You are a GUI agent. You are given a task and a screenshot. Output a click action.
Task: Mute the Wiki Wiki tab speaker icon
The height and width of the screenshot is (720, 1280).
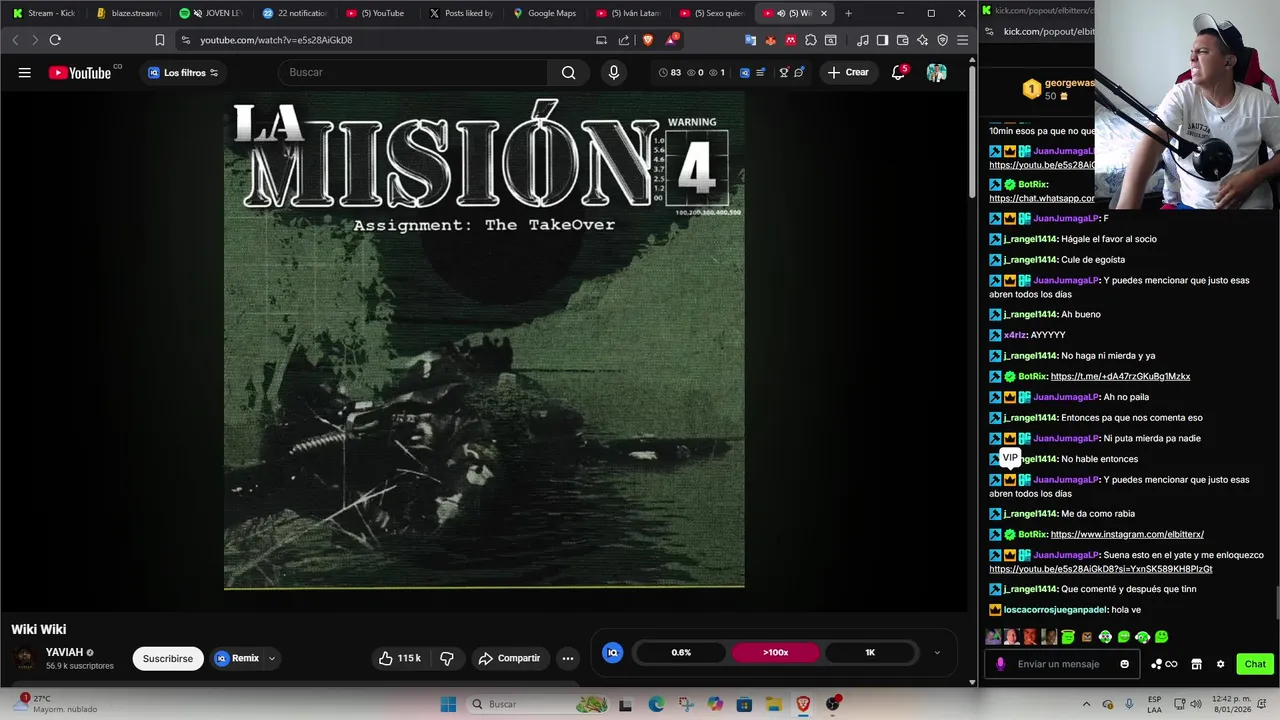pos(781,13)
